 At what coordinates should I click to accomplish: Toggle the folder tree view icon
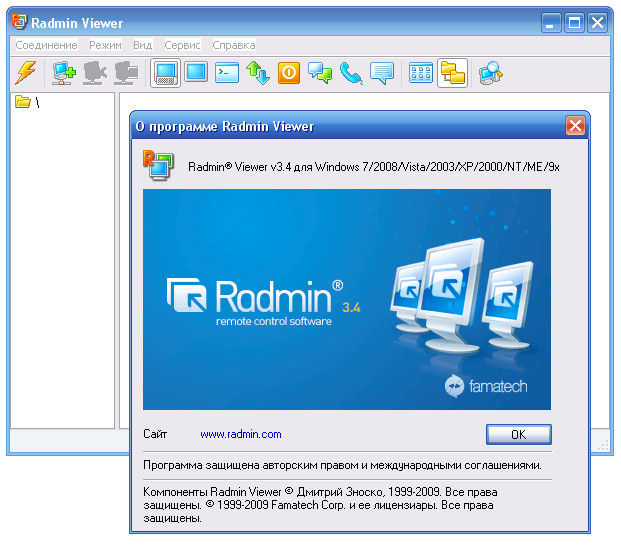[452, 73]
